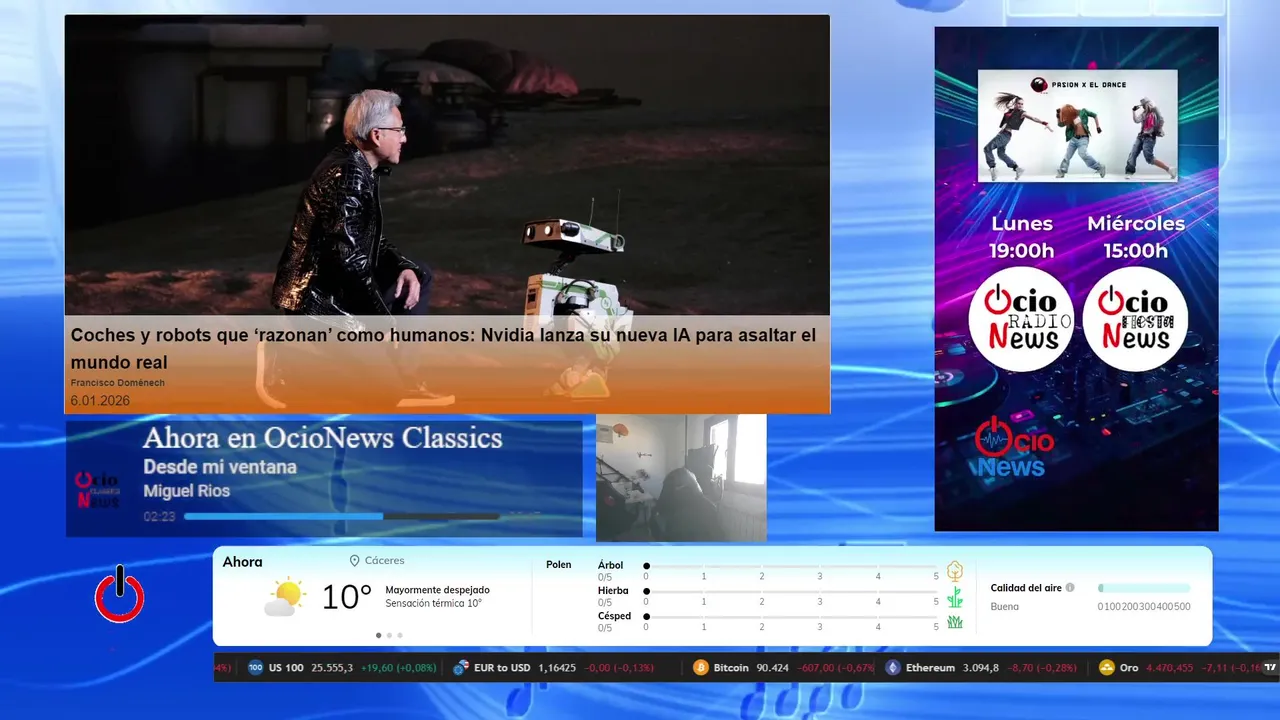Viewport: 1280px width, 720px height.
Task: Select the second weather carousel dot
Action: pyautogui.click(x=389, y=635)
